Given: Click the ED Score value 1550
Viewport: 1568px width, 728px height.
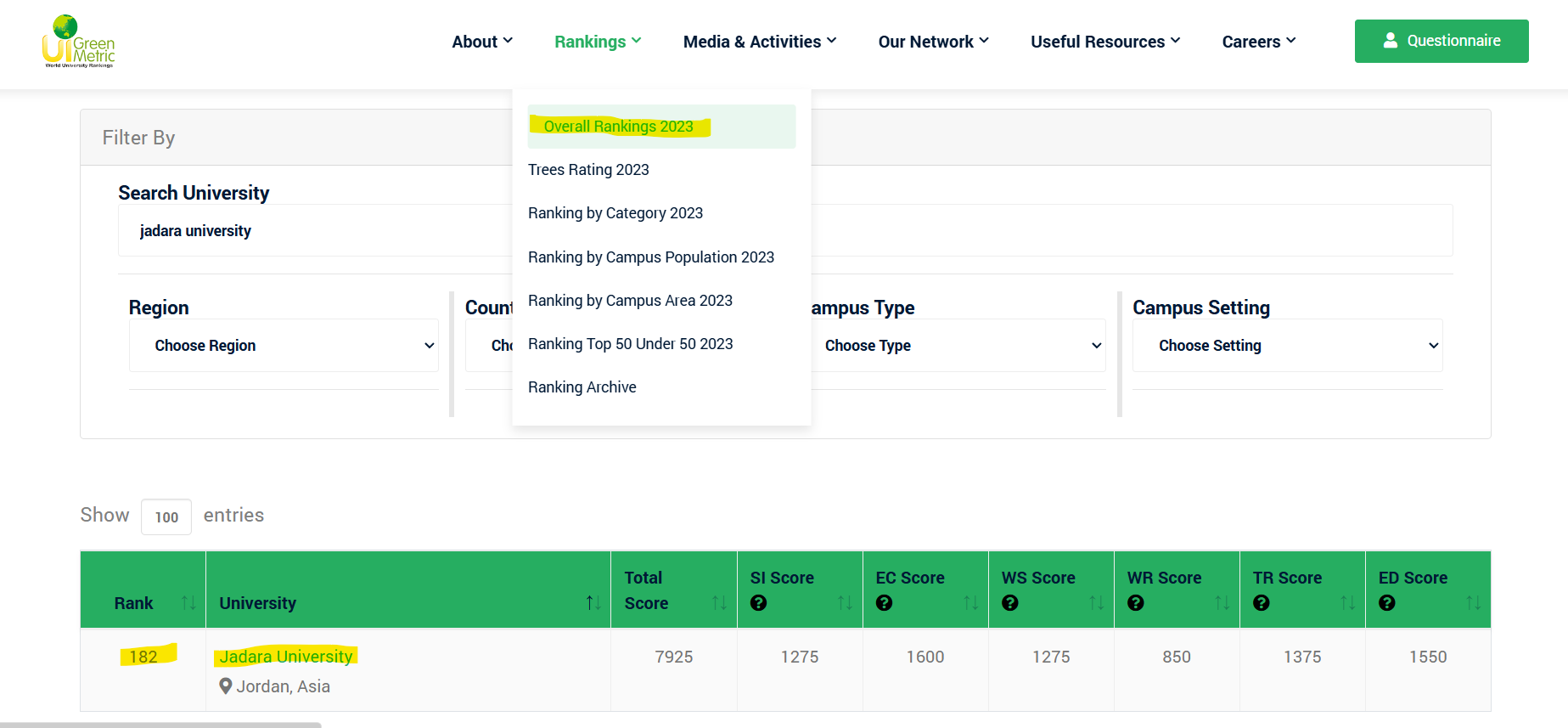Looking at the screenshot, I should coord(1428,657).
